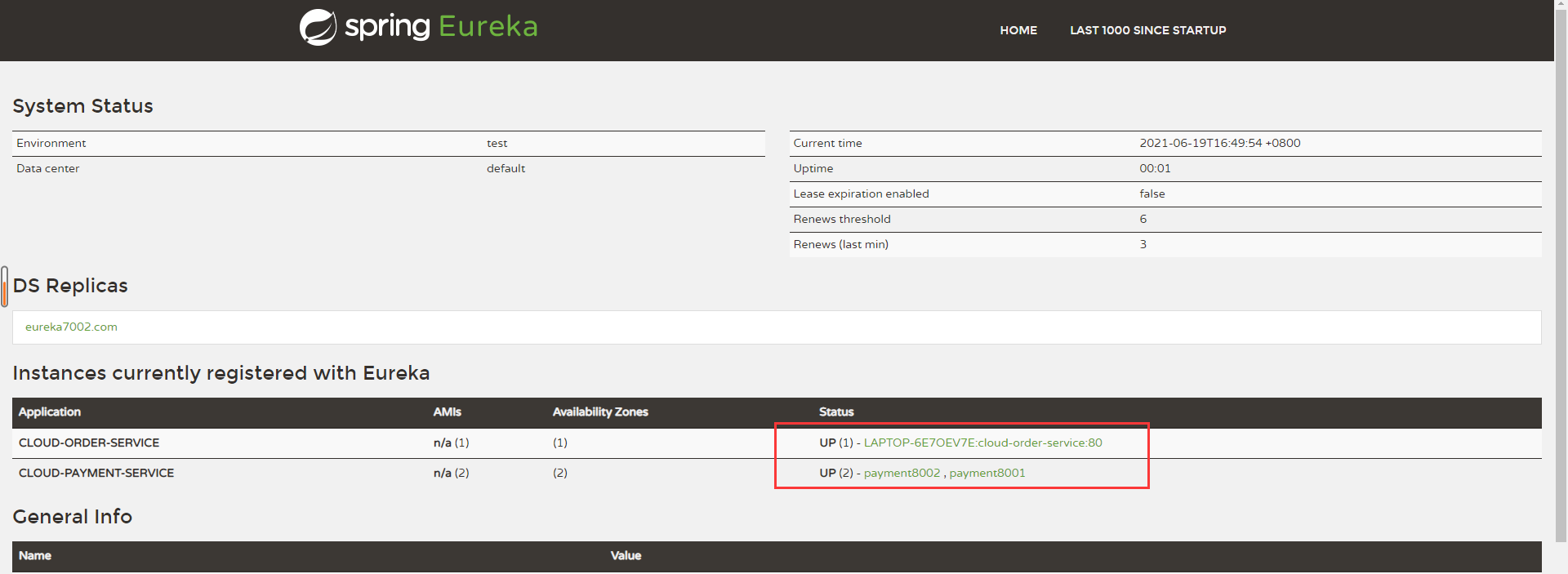Open the payment8002 instance link
Viewport: 1568px width, 574px height.
click(x=902, y=473)
